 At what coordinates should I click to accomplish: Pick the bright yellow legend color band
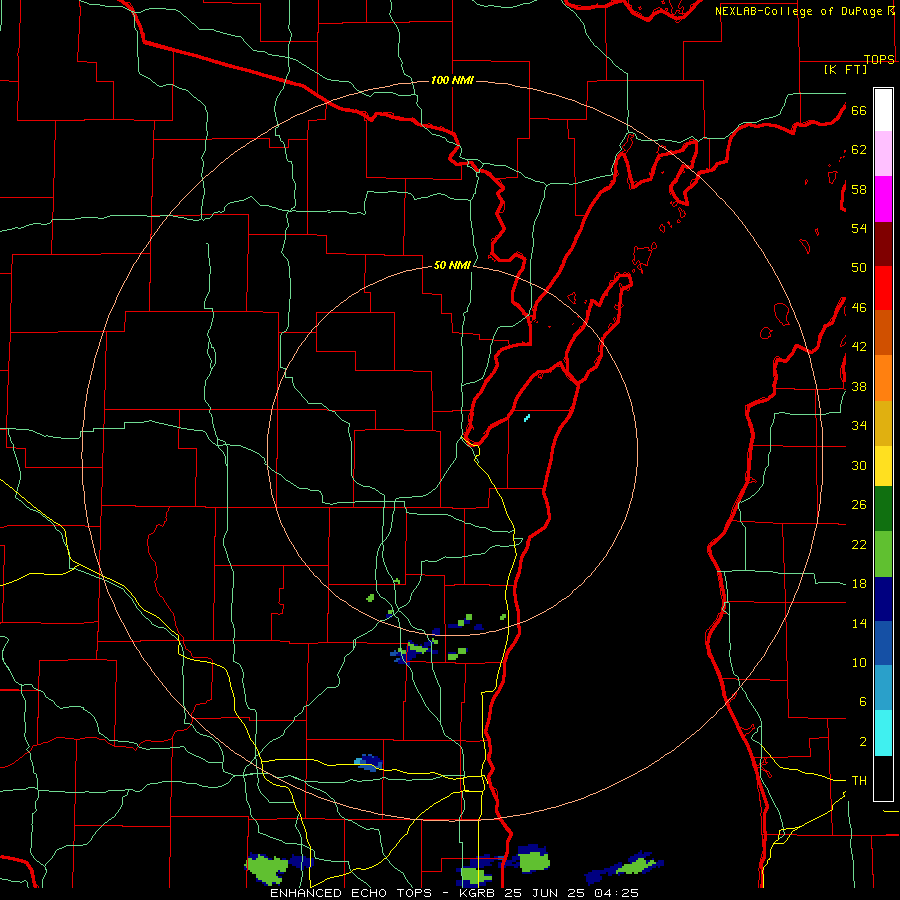click(x=883, y=465)
